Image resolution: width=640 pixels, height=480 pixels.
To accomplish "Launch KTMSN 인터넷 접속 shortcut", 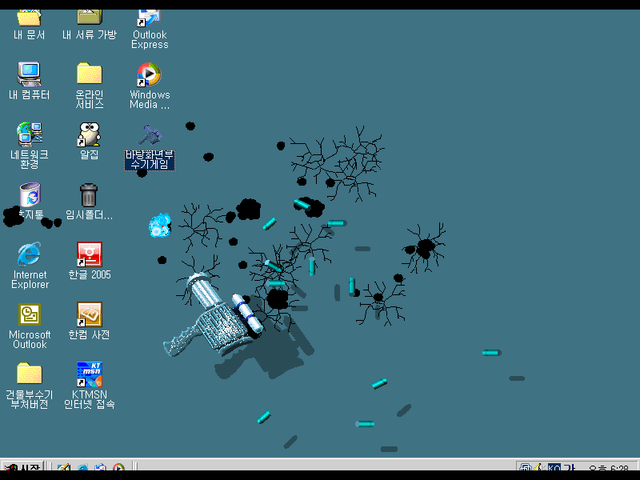I will 89,375.
